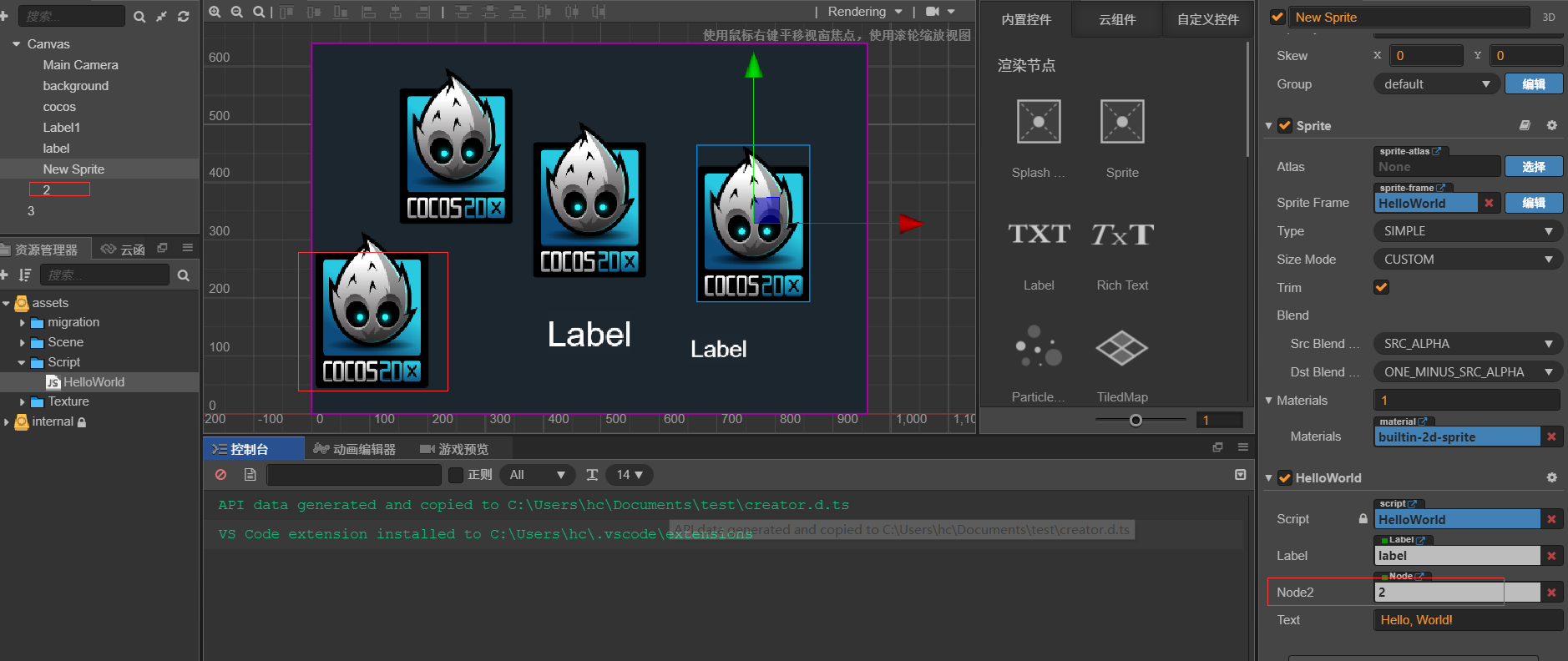Viewport: 1568px width, 661px height.
Task: Open the Sprite component gear settings
Action: 1552,125
